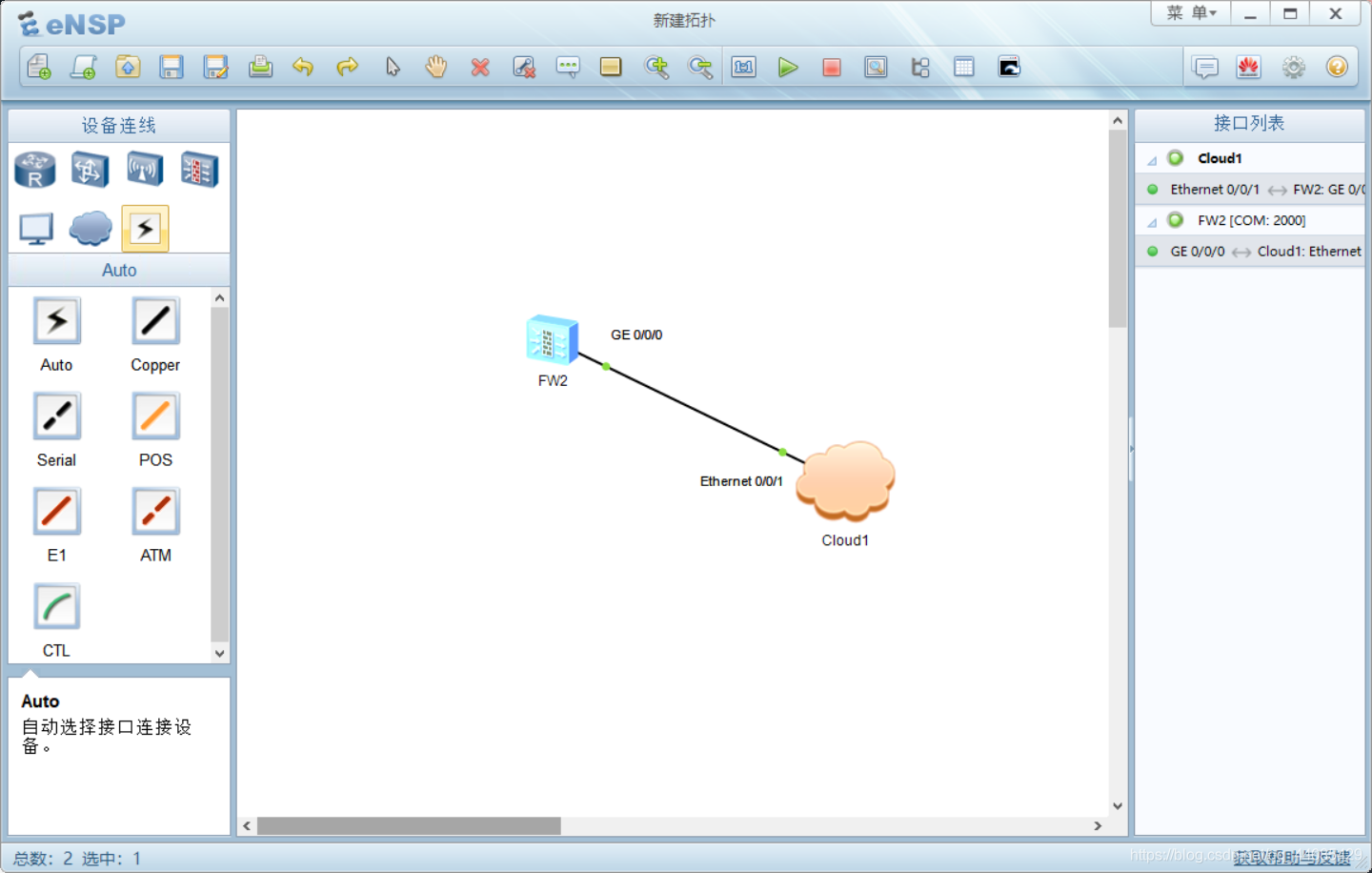The width and height of the screenshot is (1372, 873).
Task: Open an existing topology file icon
Action: [128, 67]
